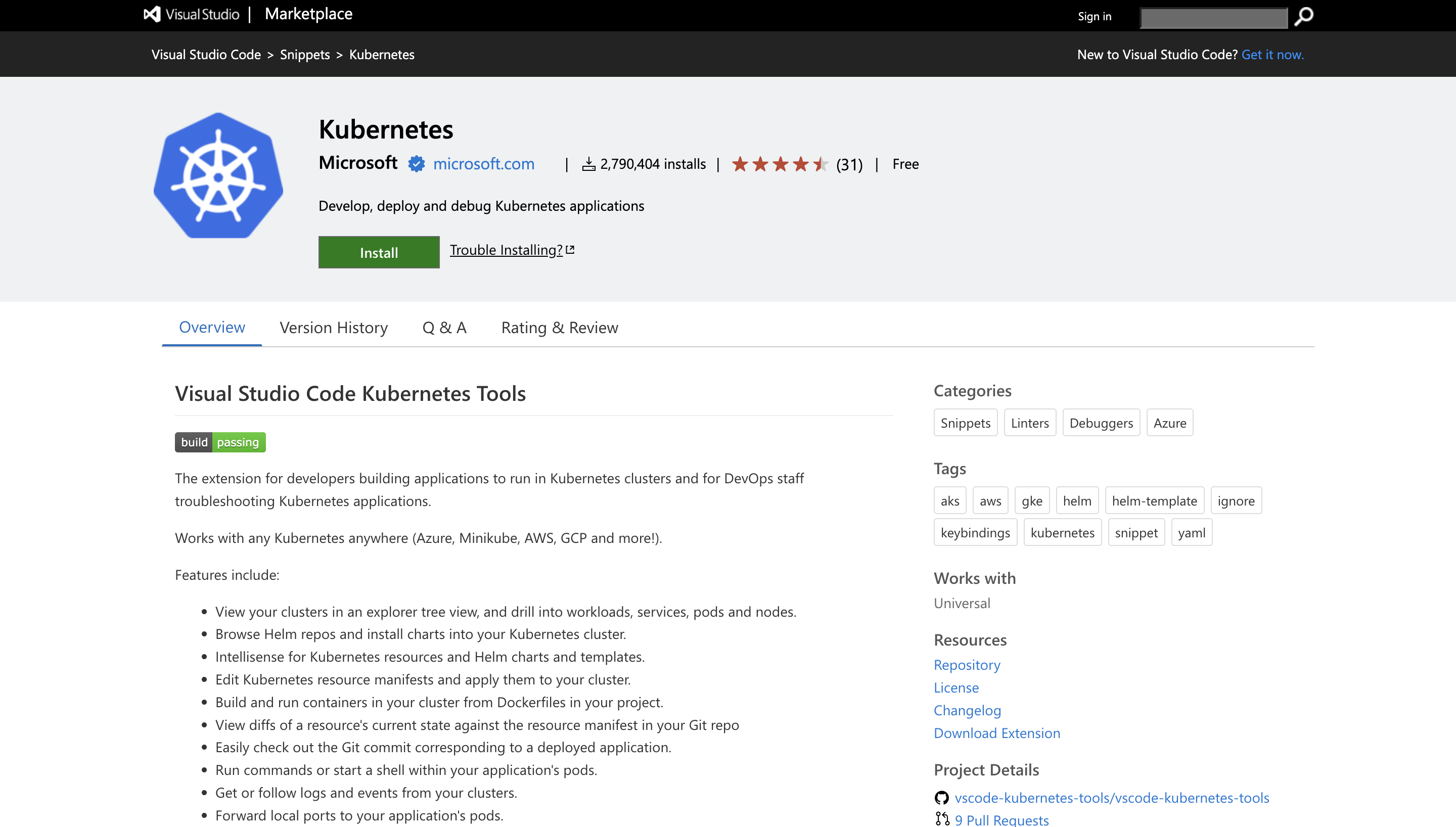Click the Install button for Kubernetes extension
This screenshot has width=1456, height=827.
coord(379,252)
